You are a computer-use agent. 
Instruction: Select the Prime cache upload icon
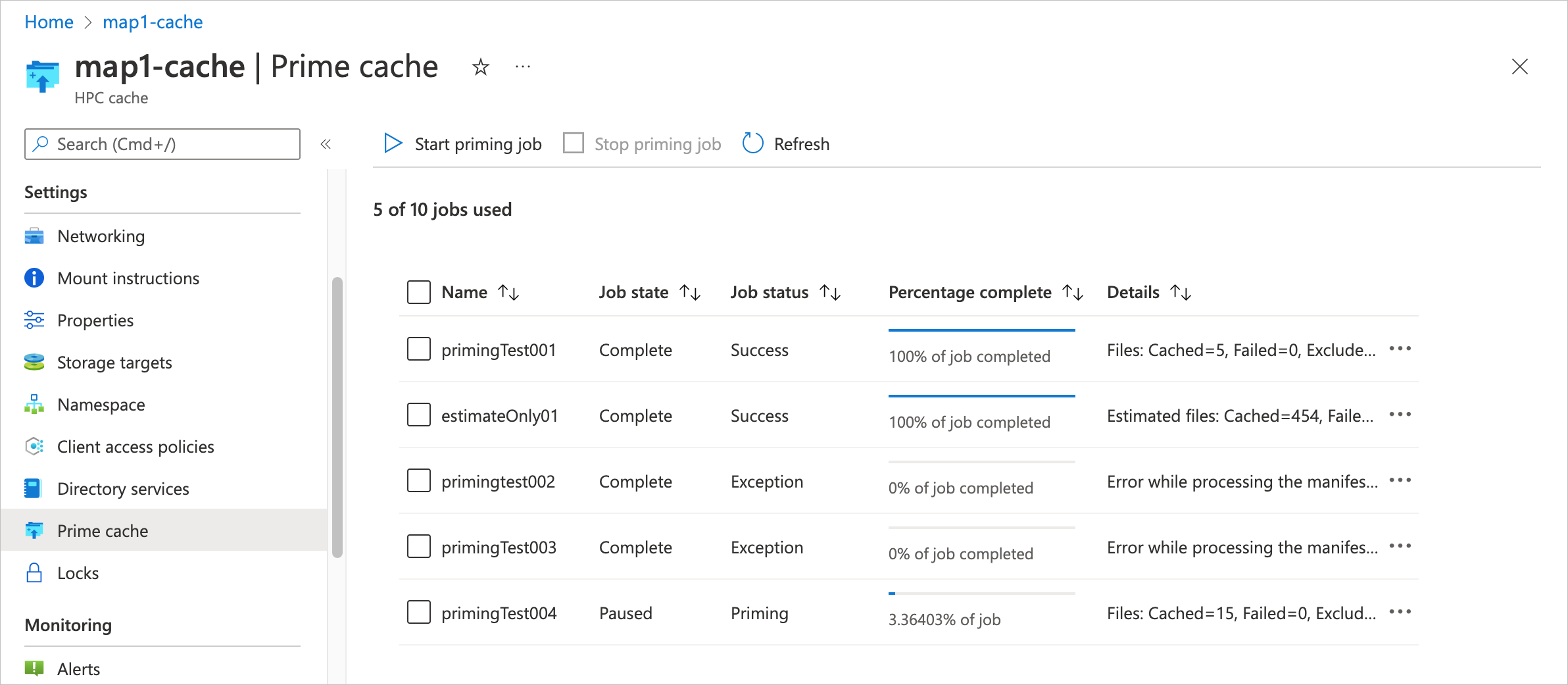pos(34,530)
